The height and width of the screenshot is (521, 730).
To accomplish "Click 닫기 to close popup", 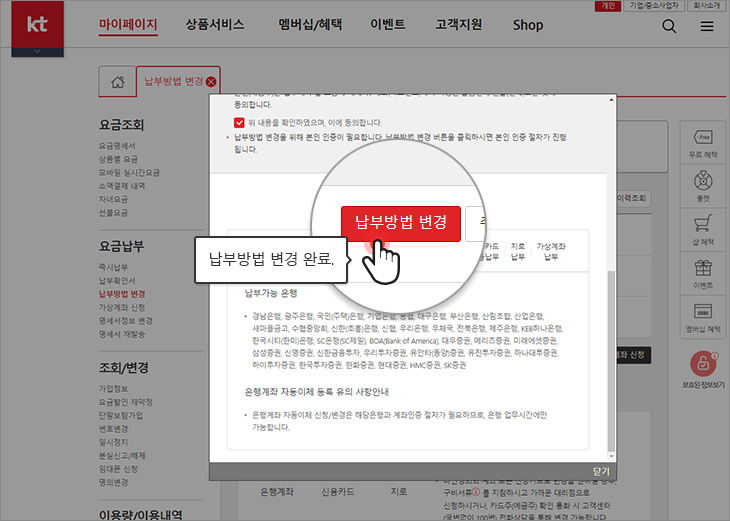I will 601,472.
